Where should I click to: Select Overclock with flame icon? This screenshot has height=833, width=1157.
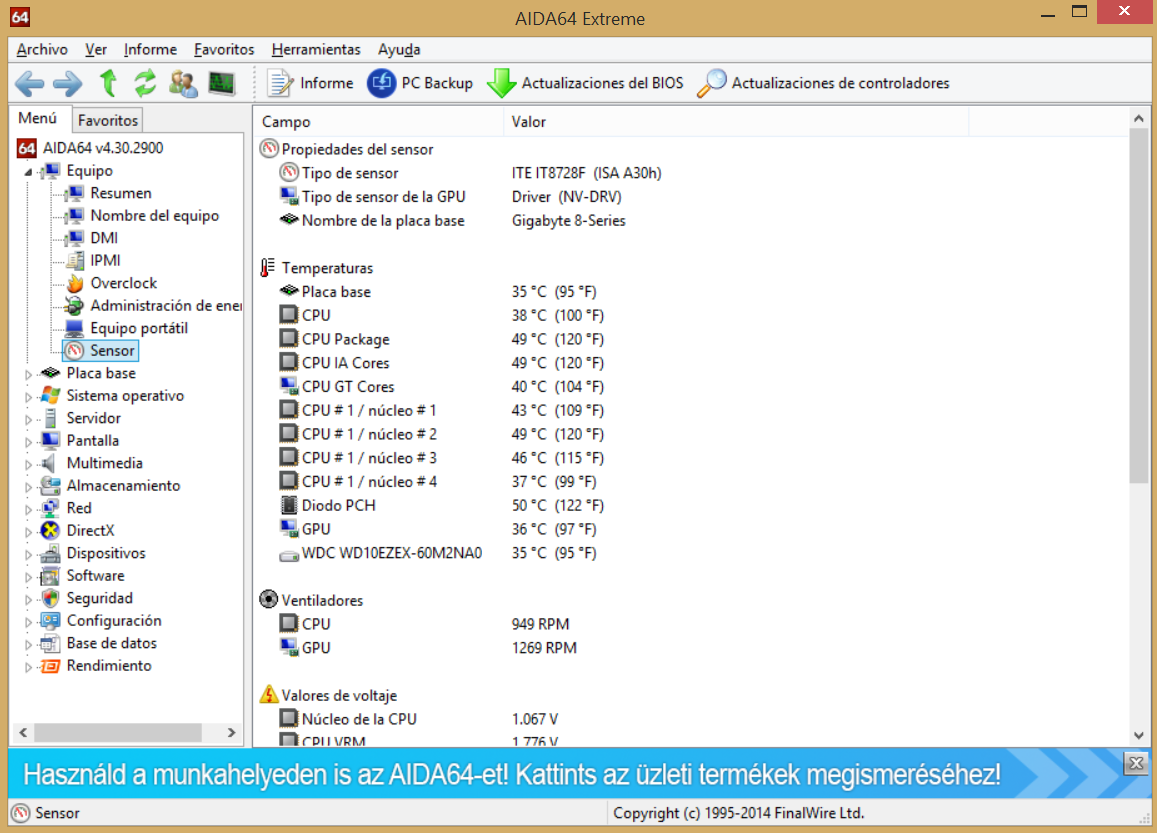pyautogui.click(x=111, y=283)
